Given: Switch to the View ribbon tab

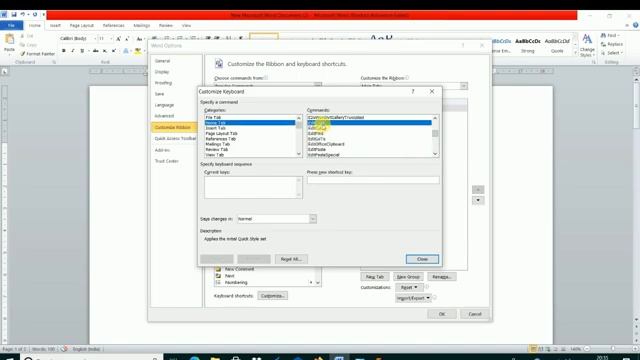Looking at the screenshot, I should [186, 25].
